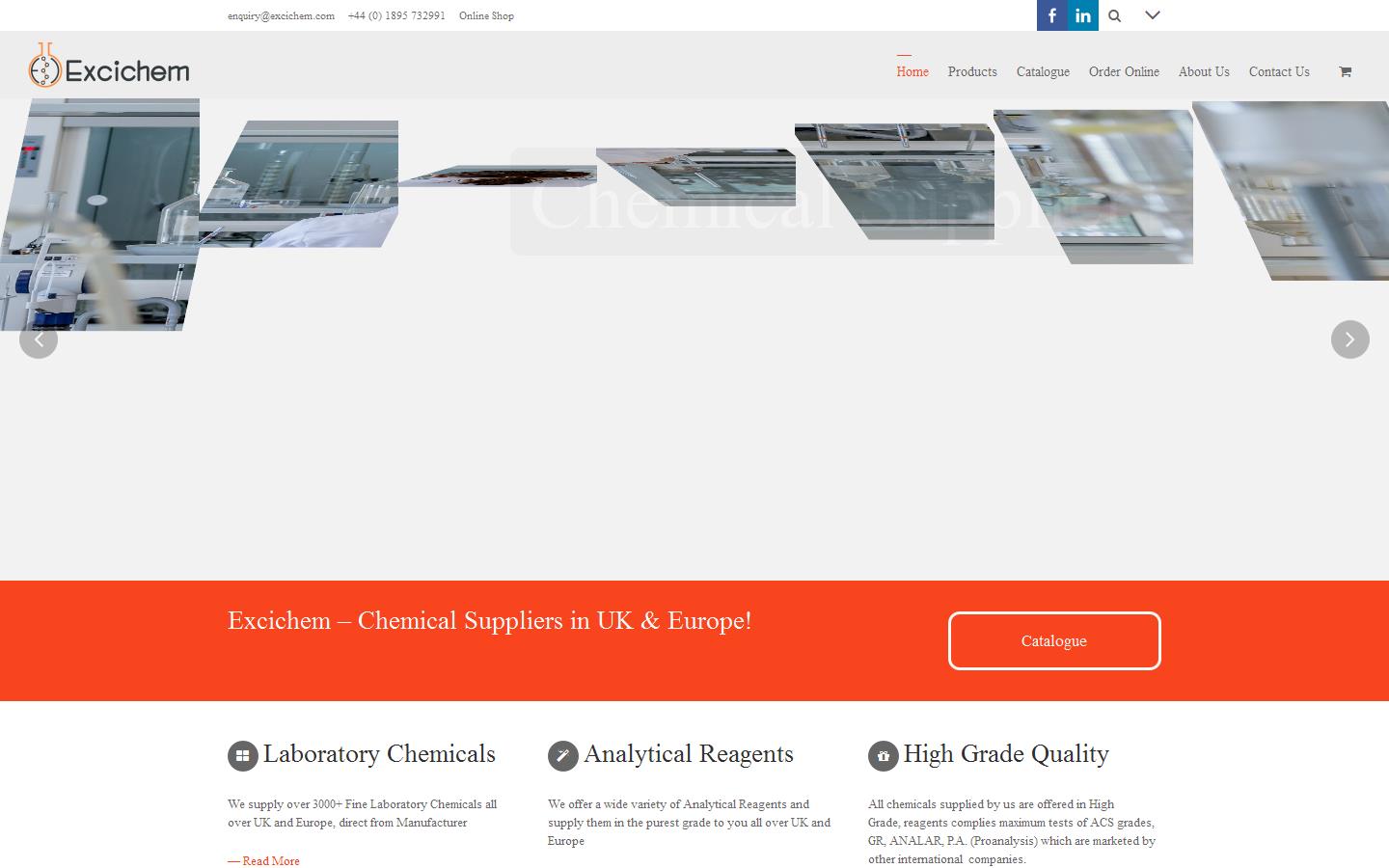Open the search function
This screenshot has width=1389, height=868.
click(x=1114, y=15)
